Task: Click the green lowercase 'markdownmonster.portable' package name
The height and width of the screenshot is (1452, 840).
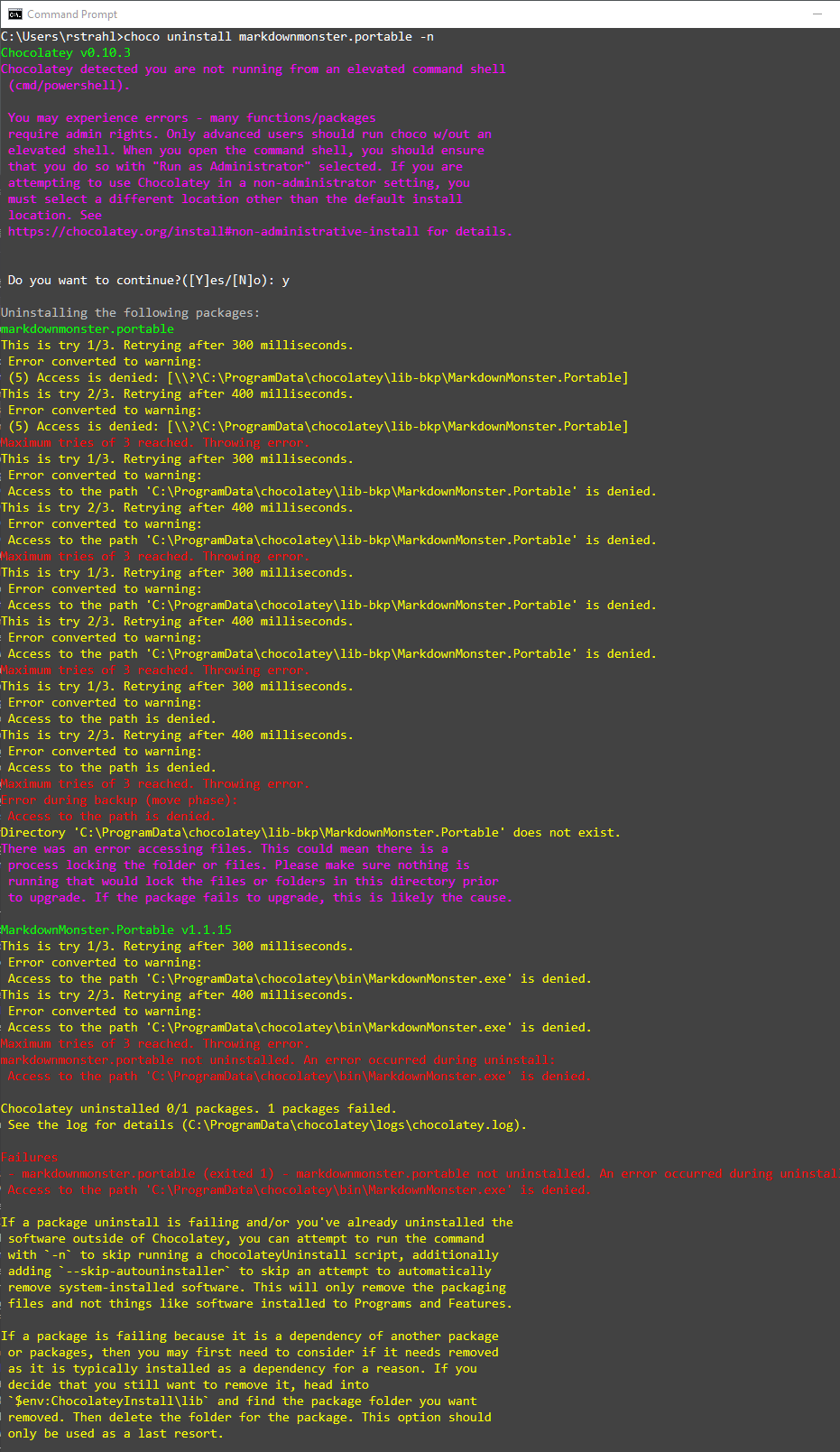Action: pos(88,329)
